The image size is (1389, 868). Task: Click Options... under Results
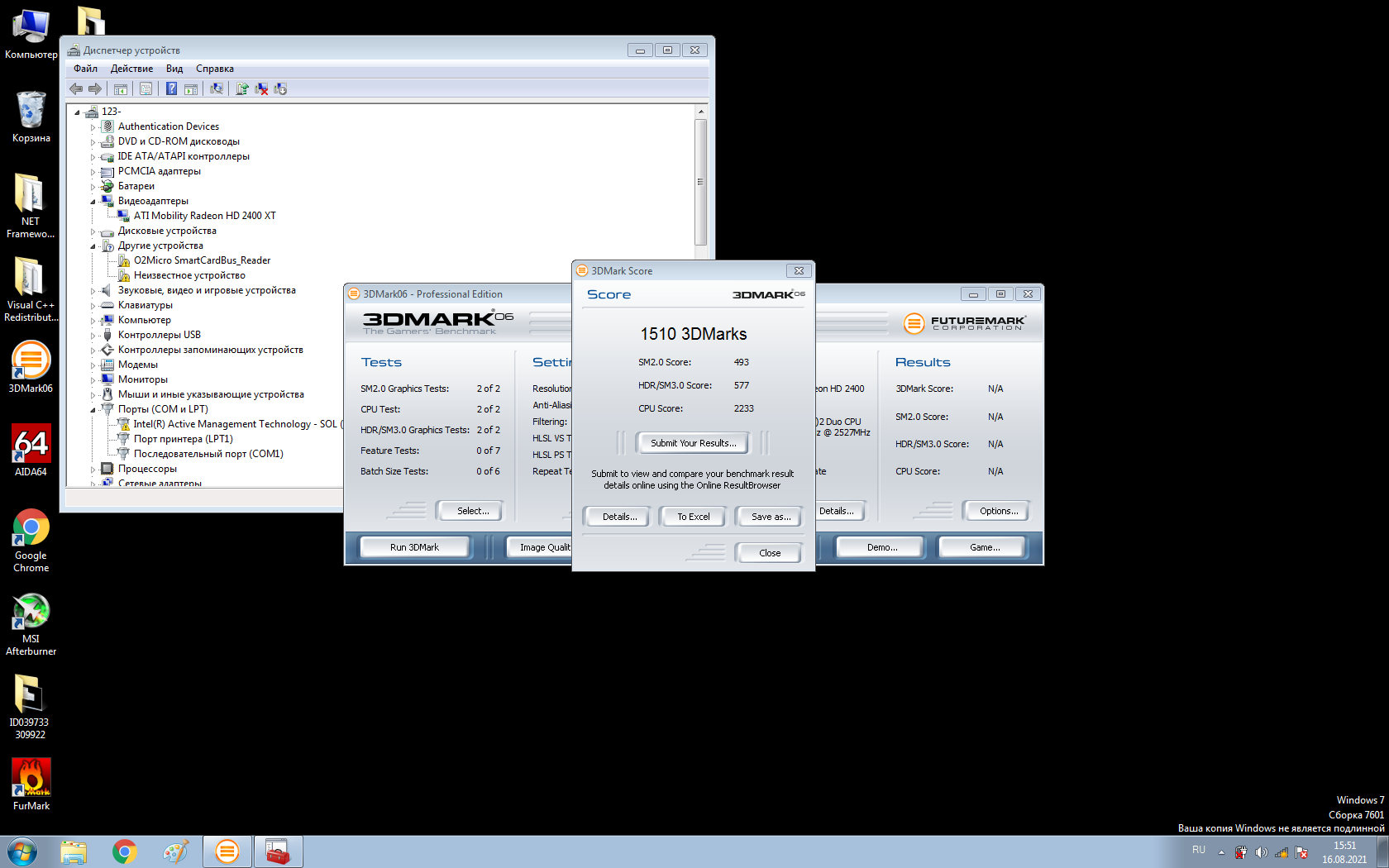click(x=999, y=511)
